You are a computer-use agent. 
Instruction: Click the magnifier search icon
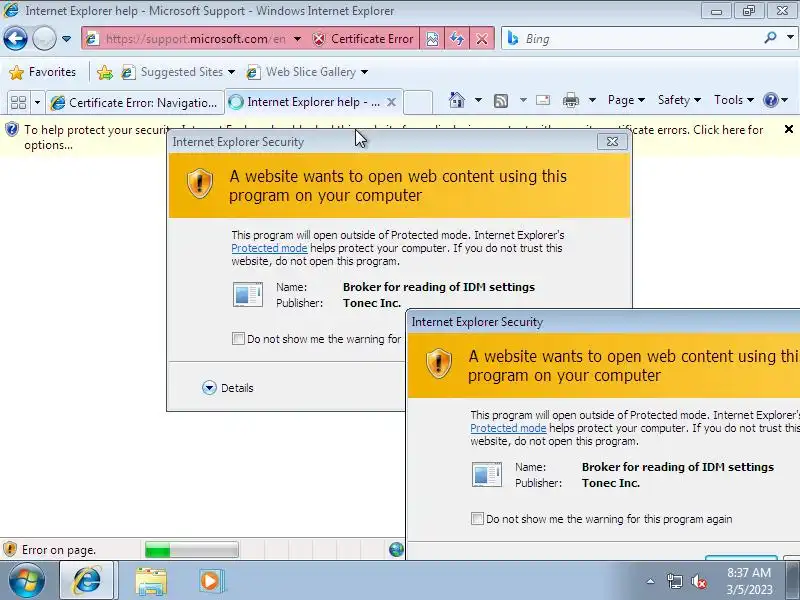click(x=770, y=38)
